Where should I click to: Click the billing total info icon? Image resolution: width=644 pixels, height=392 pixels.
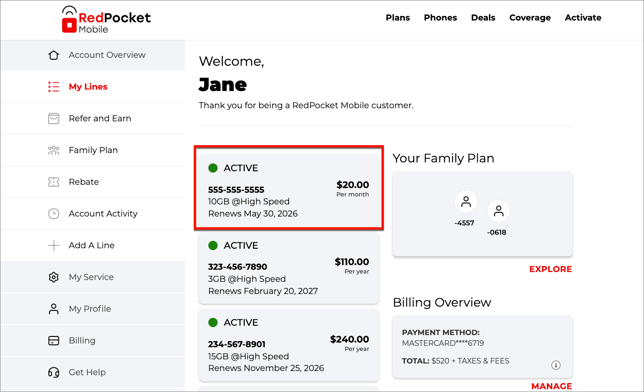coord(556,365)
